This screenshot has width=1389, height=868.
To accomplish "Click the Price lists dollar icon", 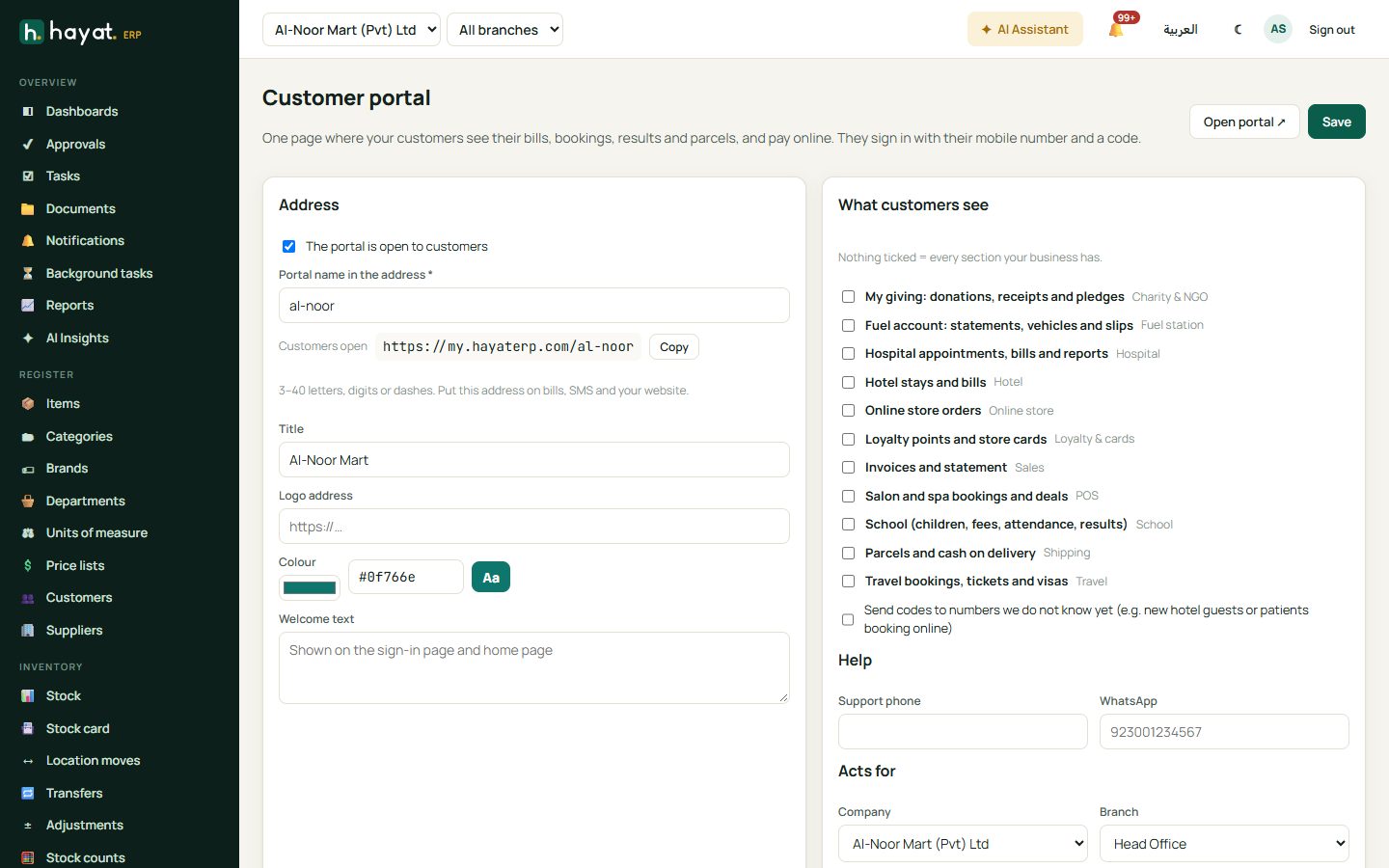I will [28, 565].
